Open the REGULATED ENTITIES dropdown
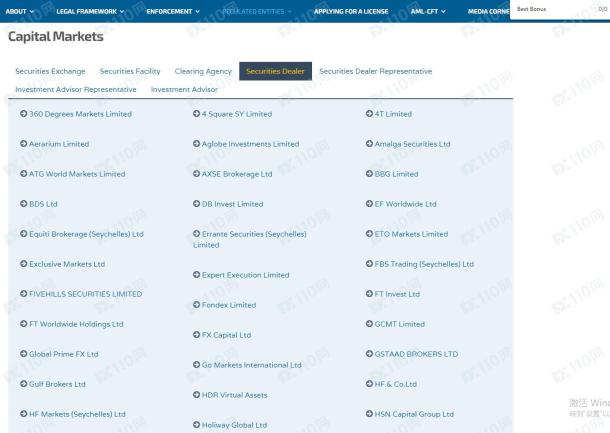610x433 pixels. (257, 11)
